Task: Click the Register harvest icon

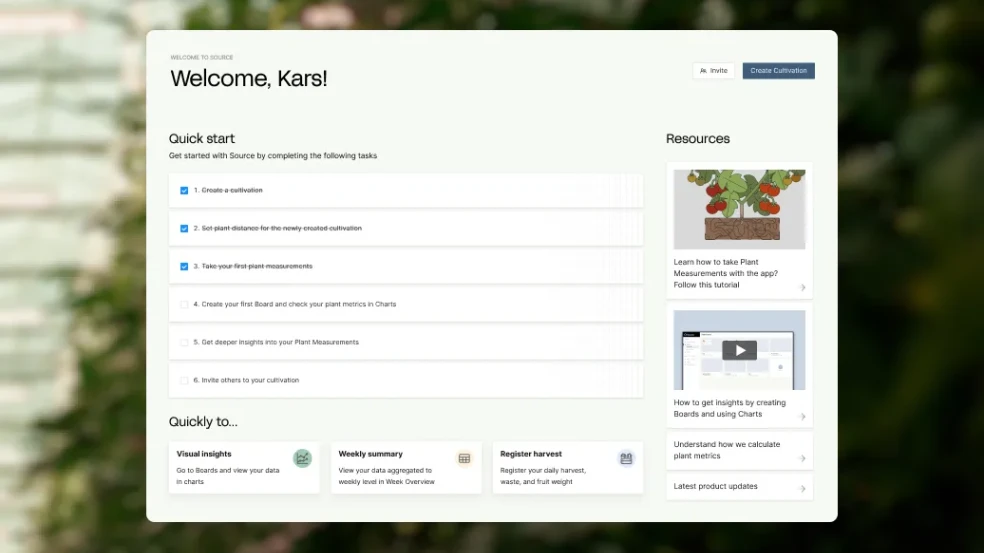Action: pos(626,458)
